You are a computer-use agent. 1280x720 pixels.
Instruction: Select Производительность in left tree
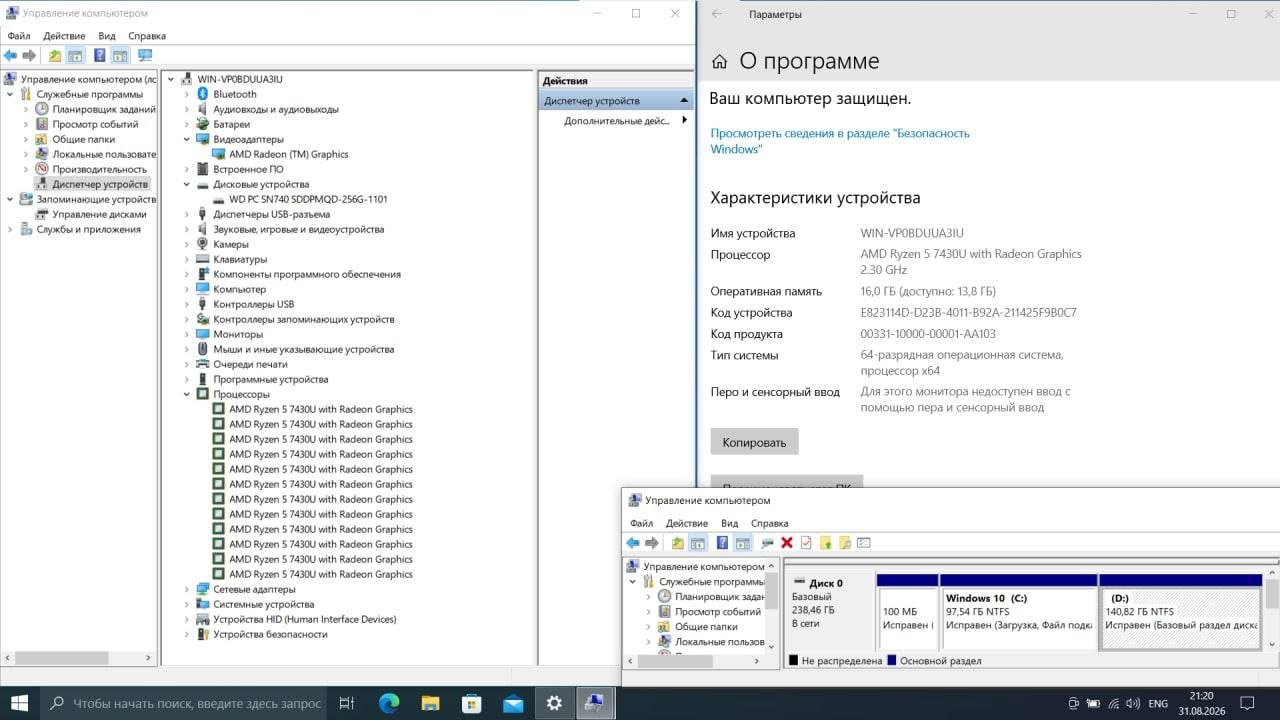pyautogui.click(x=99, y=169)
